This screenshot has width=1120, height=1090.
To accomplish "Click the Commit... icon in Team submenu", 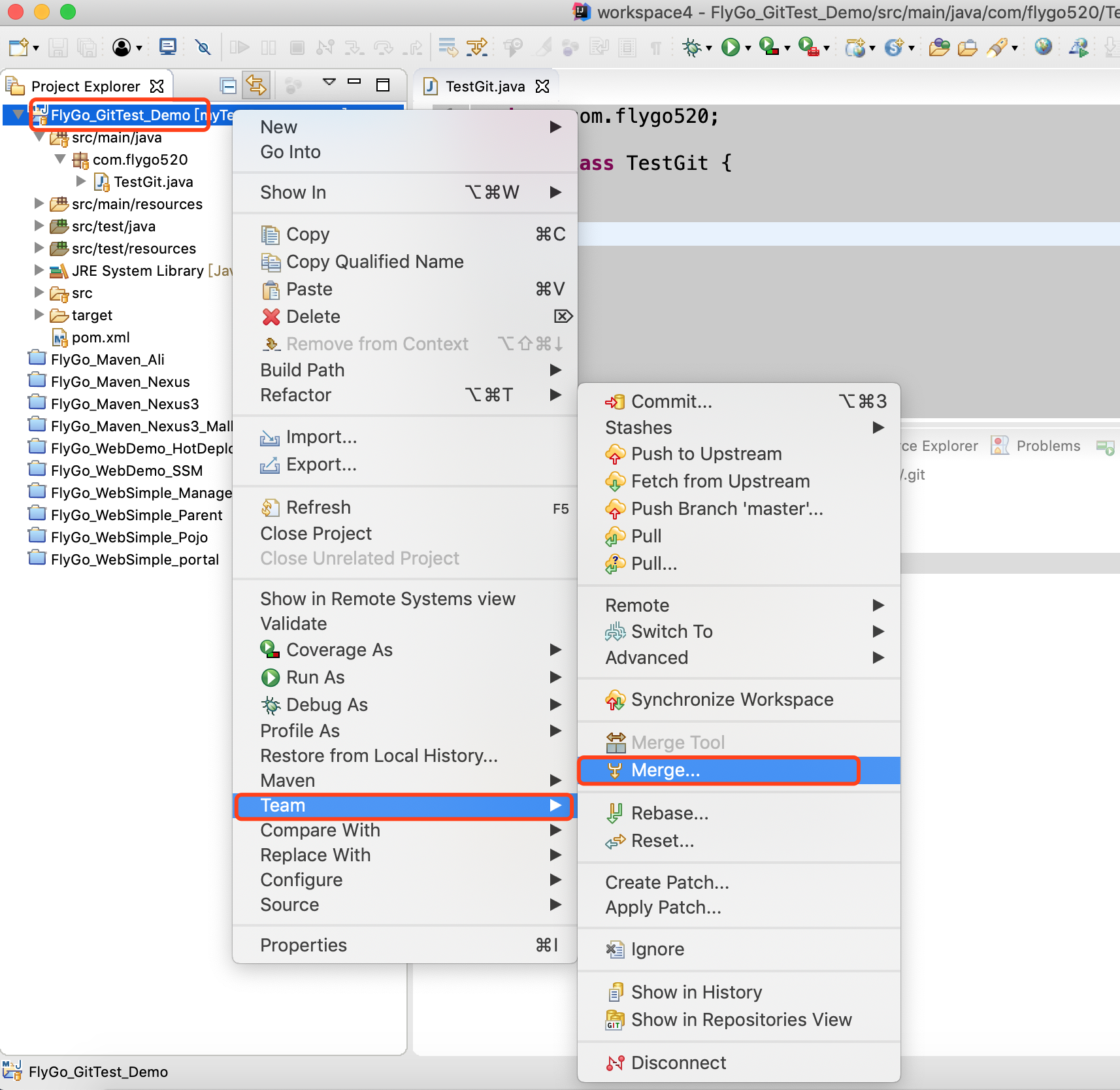I will click(615, 401).
